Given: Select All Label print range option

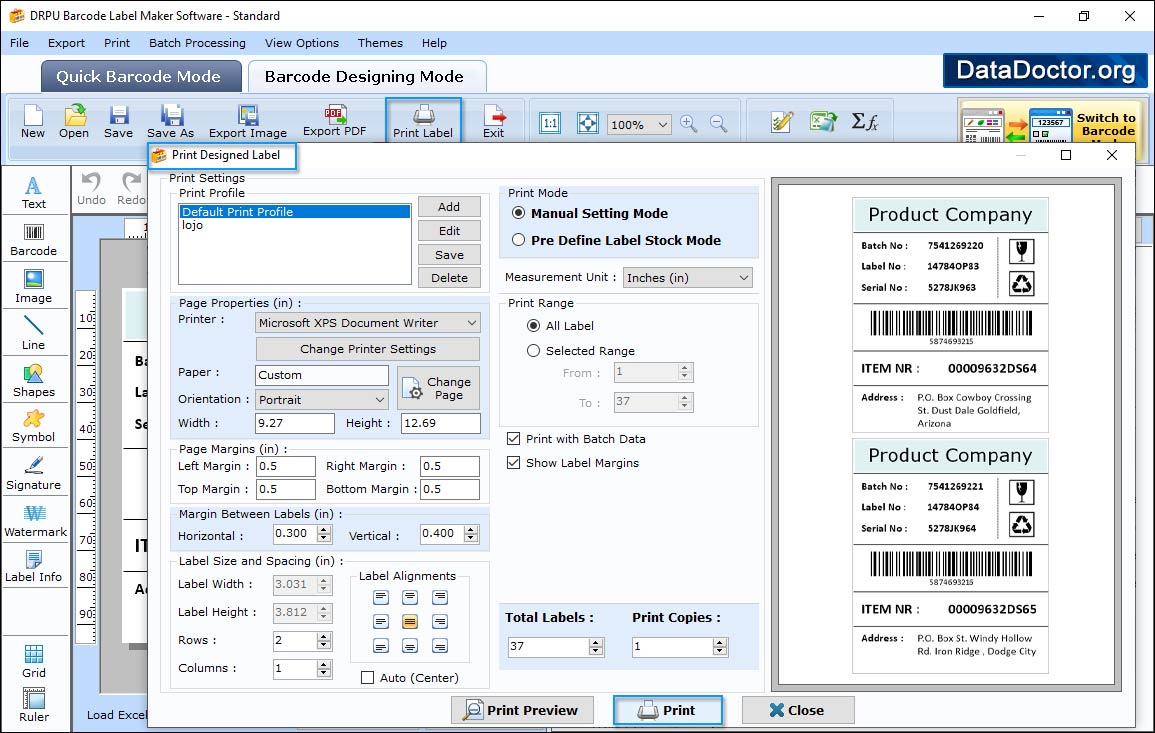Looking at the screenshot, I should point(533,326).
